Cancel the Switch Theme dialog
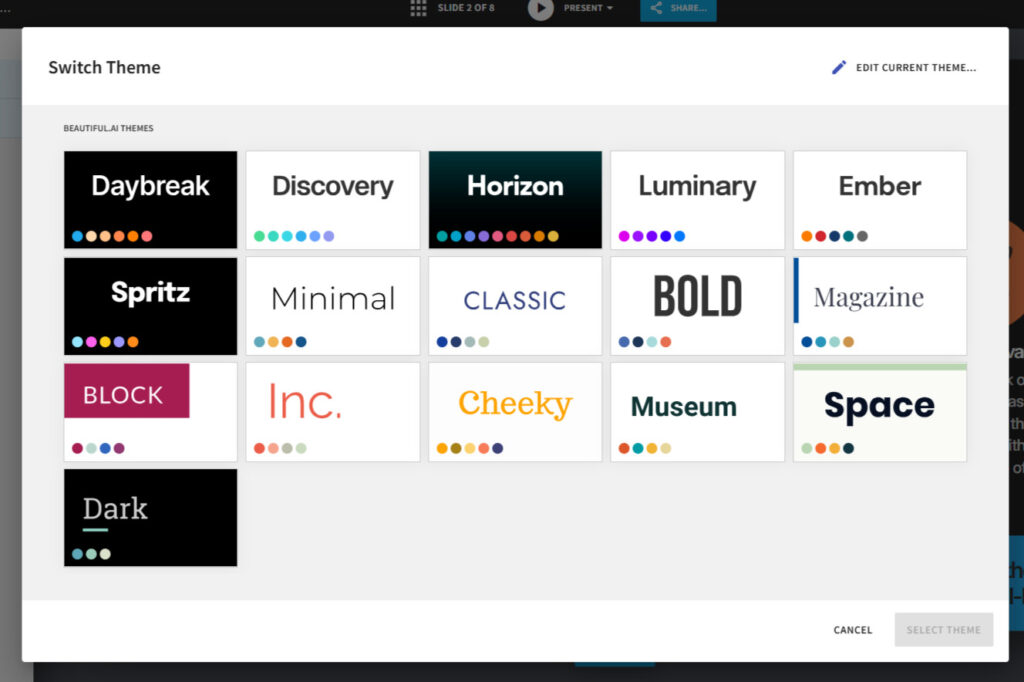The image size is (1024, 682). click(x=852, y=630)
